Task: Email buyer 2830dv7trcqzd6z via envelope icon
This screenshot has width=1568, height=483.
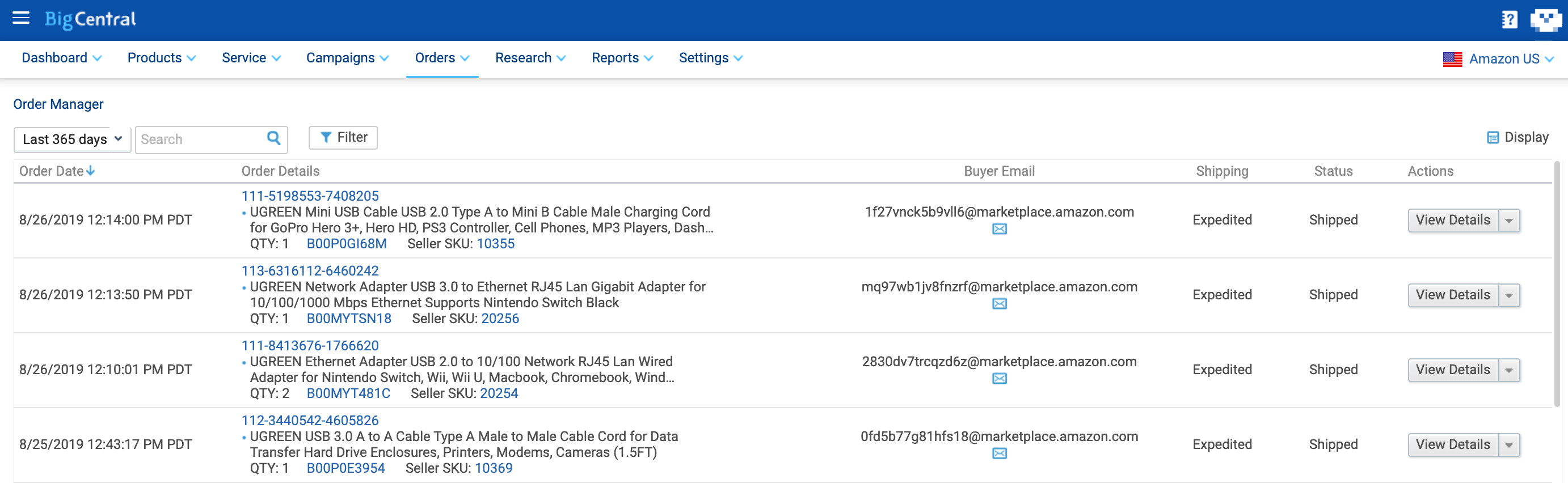Action: point(1000,378)
